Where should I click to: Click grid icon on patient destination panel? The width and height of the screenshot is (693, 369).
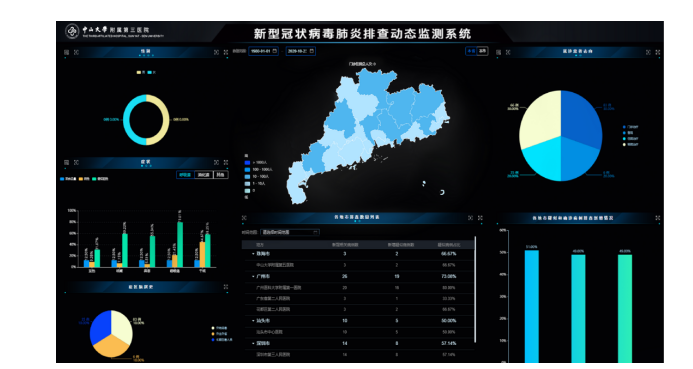tap(499, 52)
